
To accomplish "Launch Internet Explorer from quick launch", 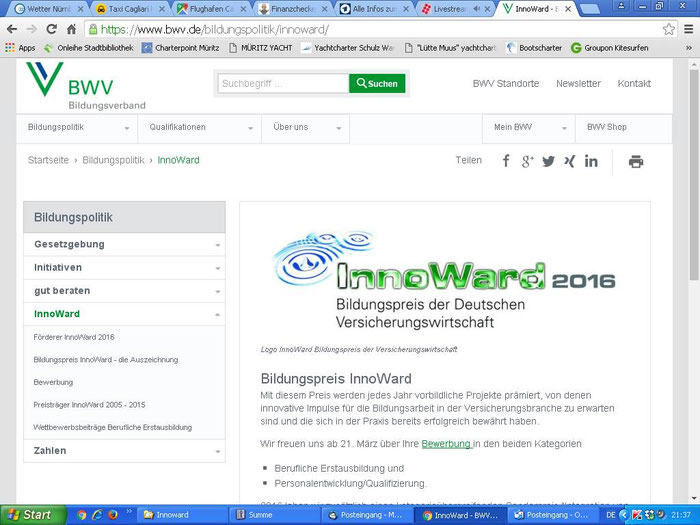I will [x=97, y=515].
